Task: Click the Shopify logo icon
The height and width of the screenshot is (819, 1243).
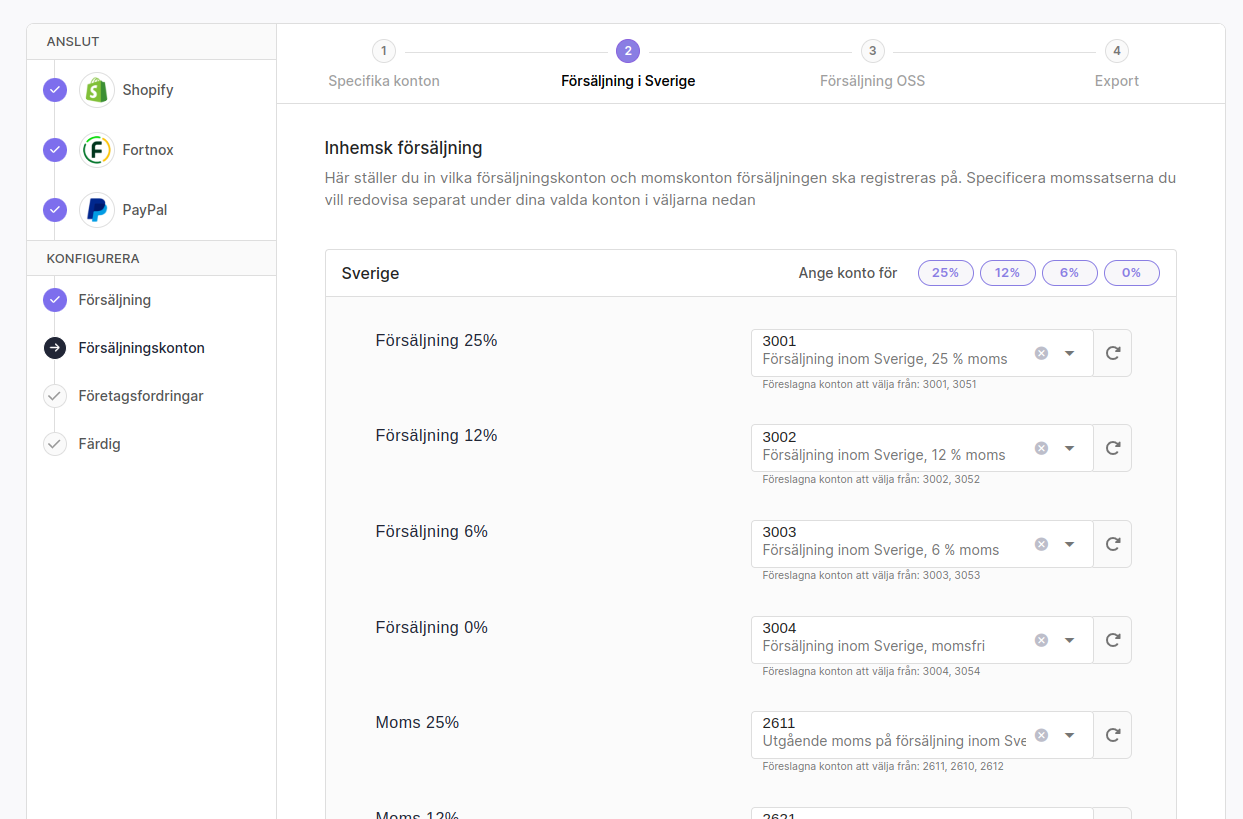Action: click(97, 90)
